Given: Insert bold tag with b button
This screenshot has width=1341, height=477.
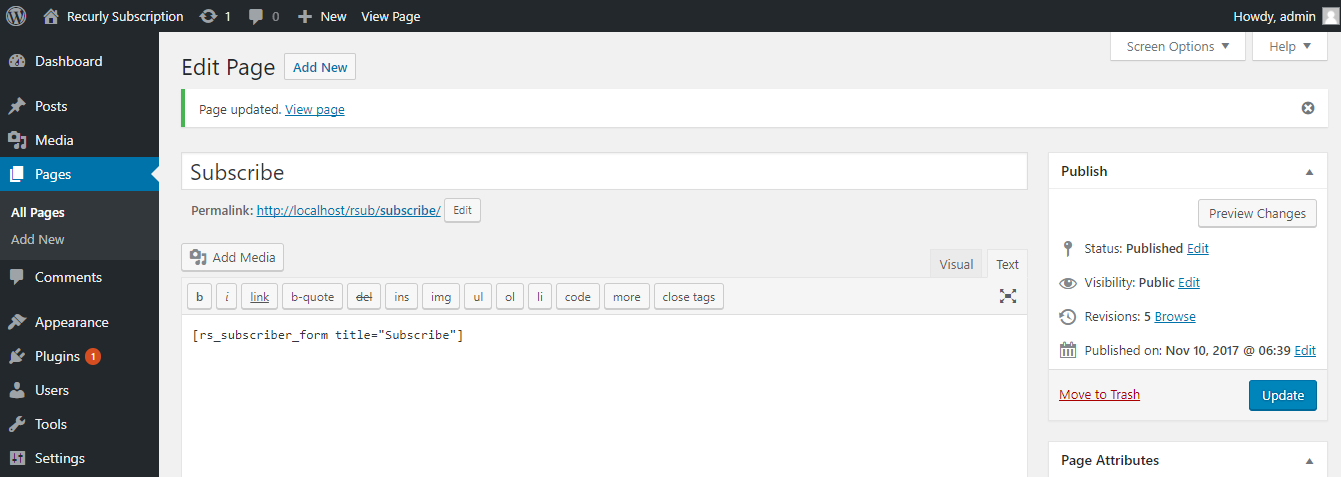Looking at the screenshot, I should (199, 296).
